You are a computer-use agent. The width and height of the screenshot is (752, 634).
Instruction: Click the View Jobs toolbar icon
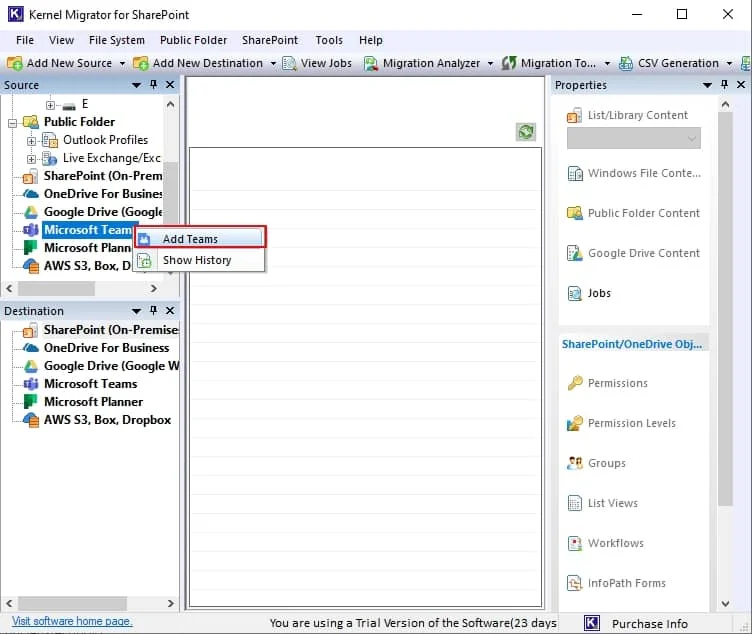(289, 63)
